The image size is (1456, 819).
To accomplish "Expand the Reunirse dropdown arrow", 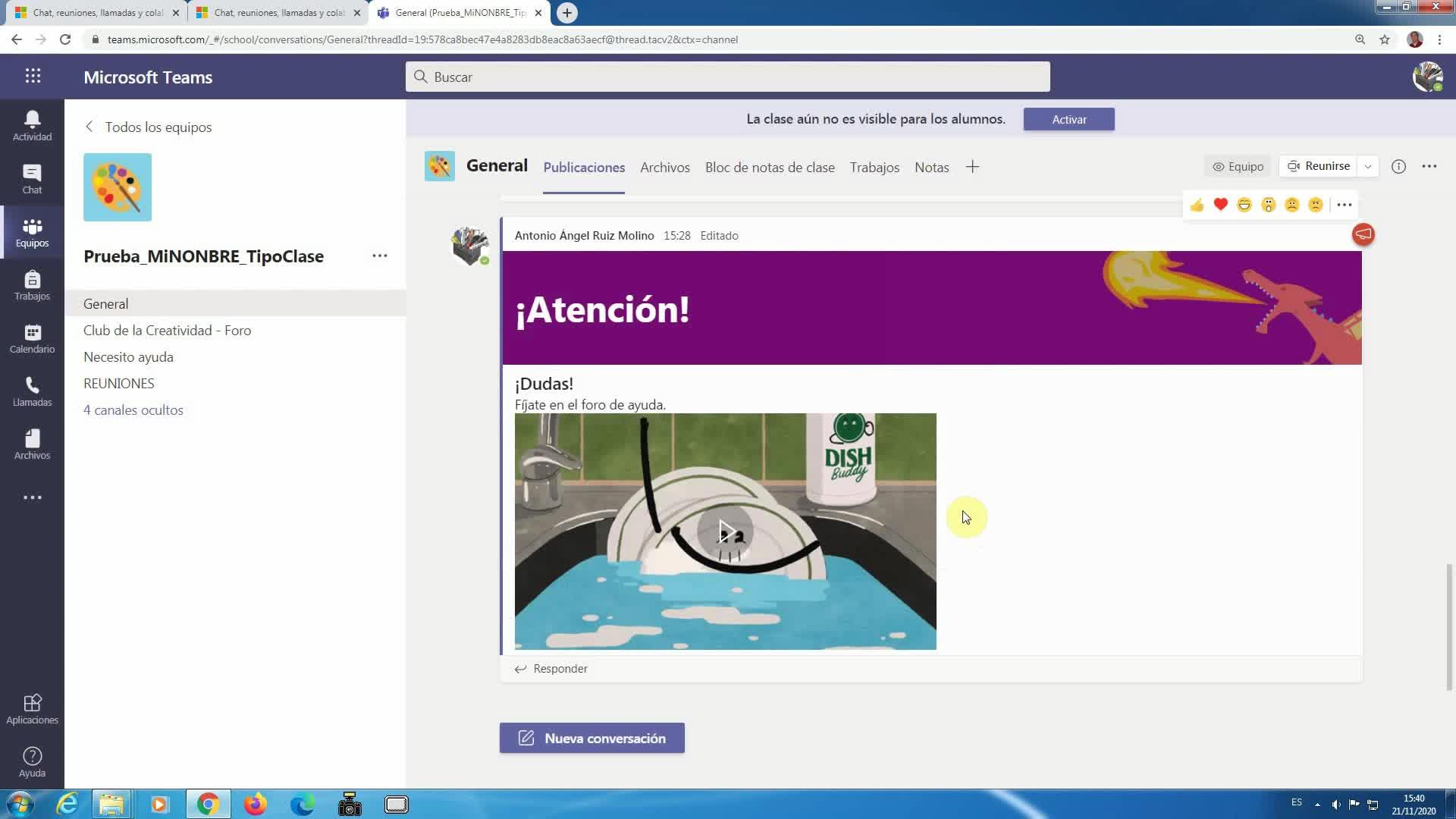I will point(1368,167).
